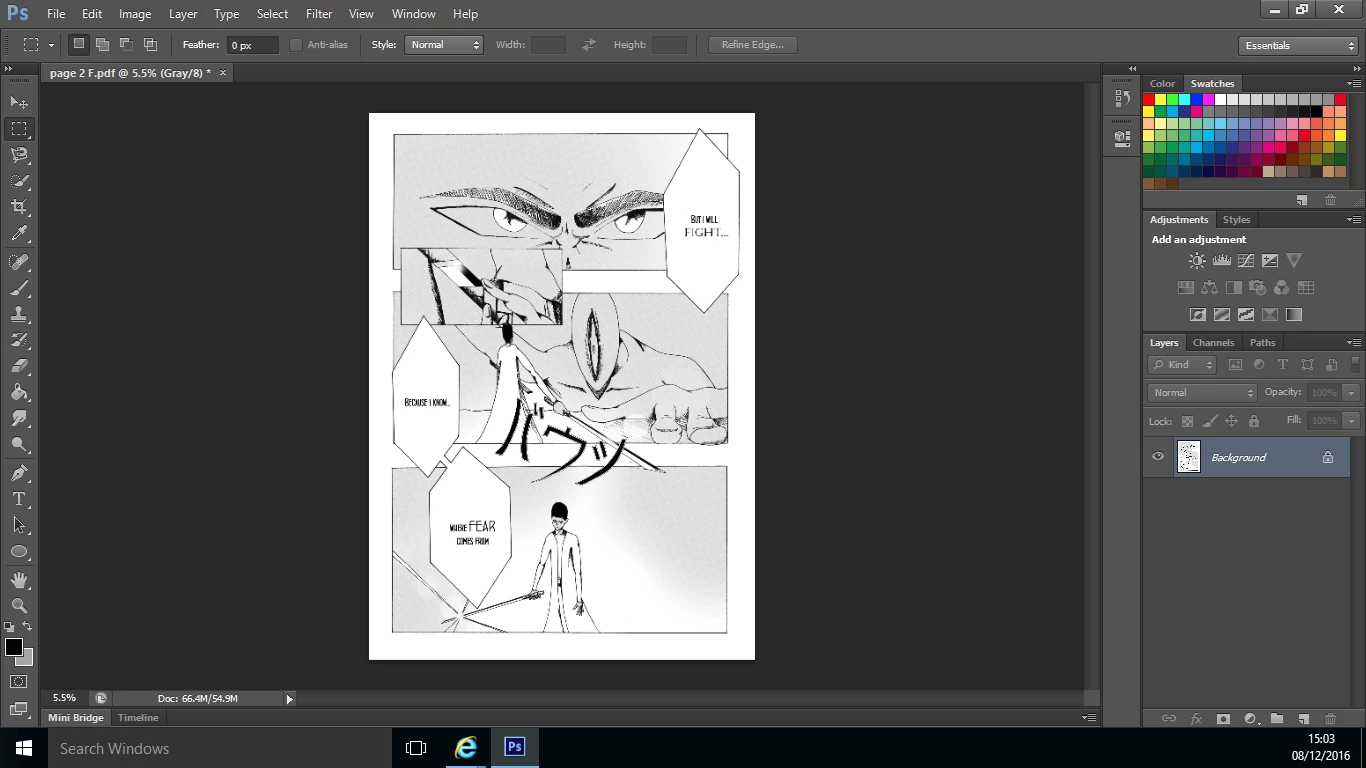The image size is (1366, 768).
Task: Click the Windows Start button
Action: coord(24,748)
